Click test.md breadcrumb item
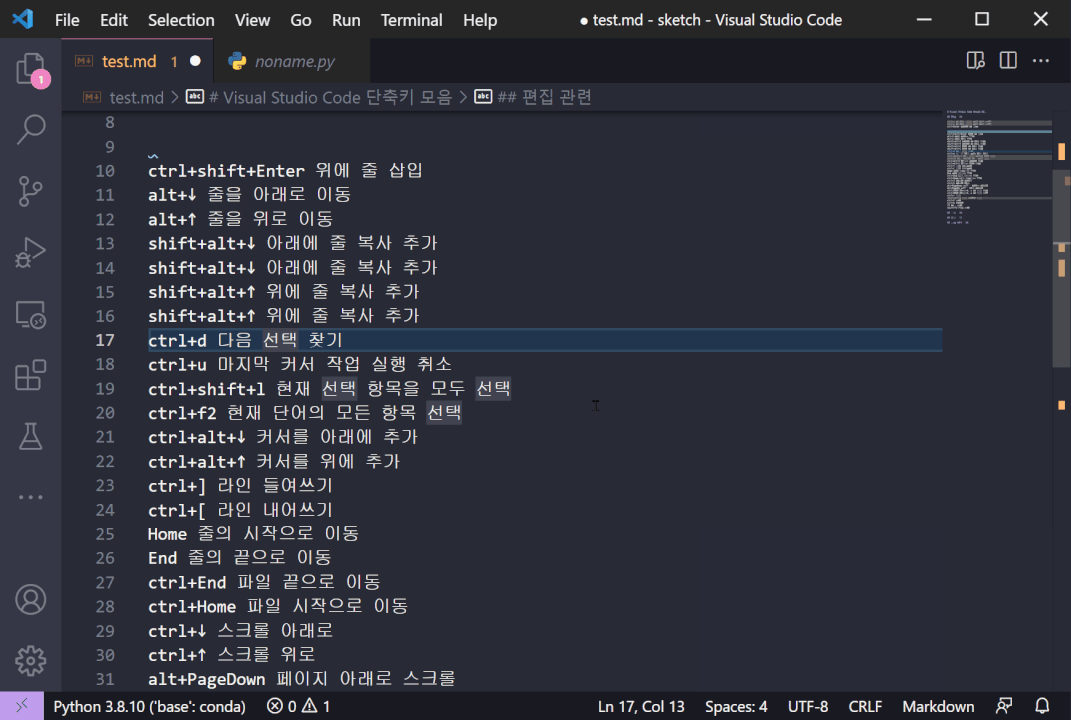 pyautogui.click(x=137, y=98)
